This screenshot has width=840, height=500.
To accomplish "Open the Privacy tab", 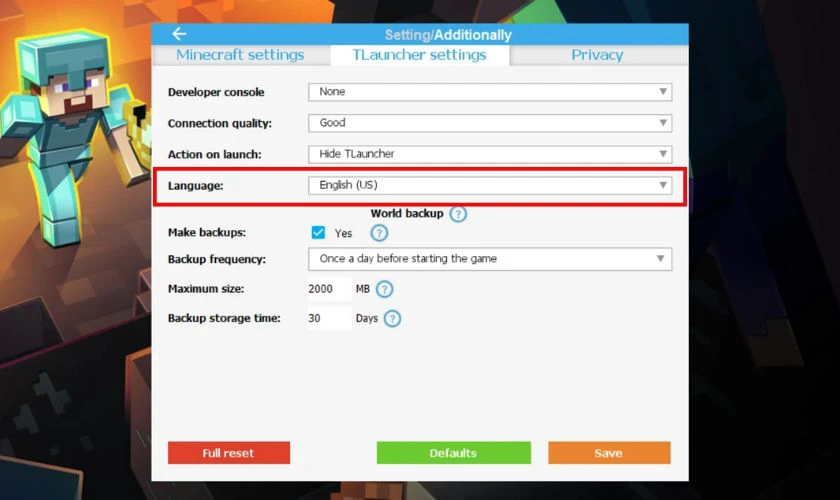I will [x=597, y=55].
